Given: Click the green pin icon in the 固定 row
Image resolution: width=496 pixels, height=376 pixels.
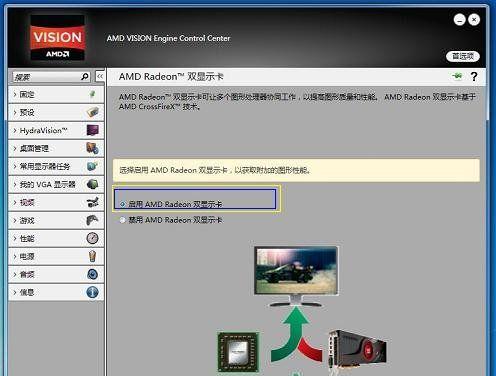Looking at the screenshot, I should tap(92, 94).
